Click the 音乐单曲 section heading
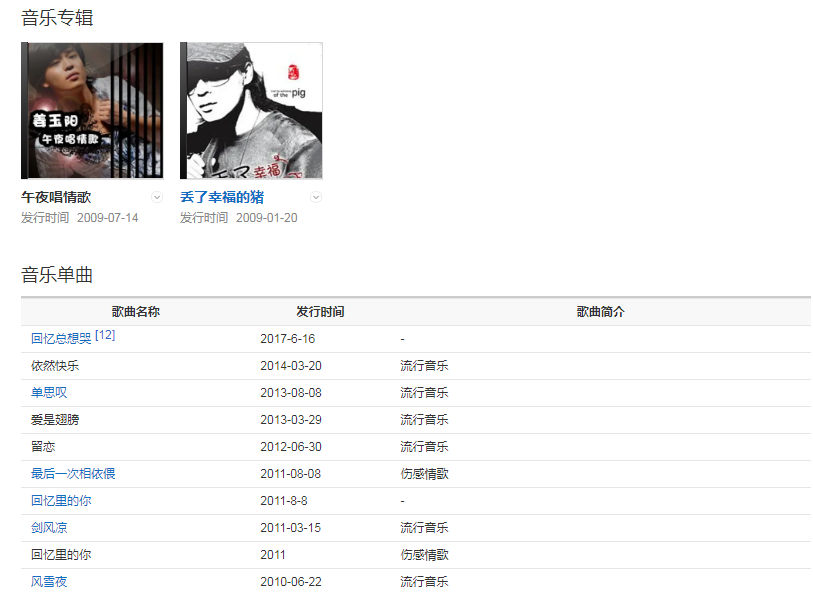Screen dimensions: 813x595 57,275
